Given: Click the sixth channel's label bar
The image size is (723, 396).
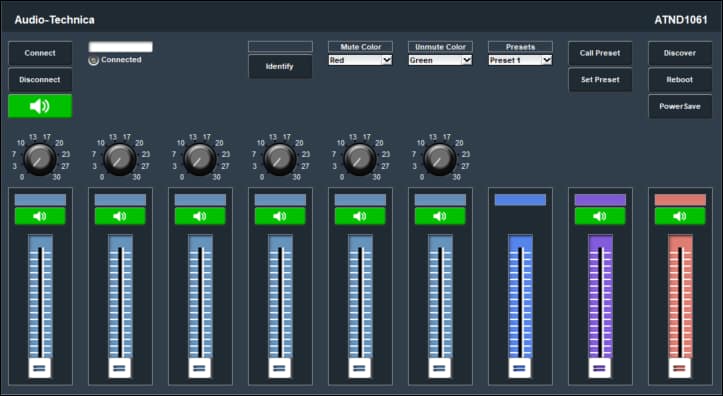Looking at the screenshot, I should [x=440, y=200].
